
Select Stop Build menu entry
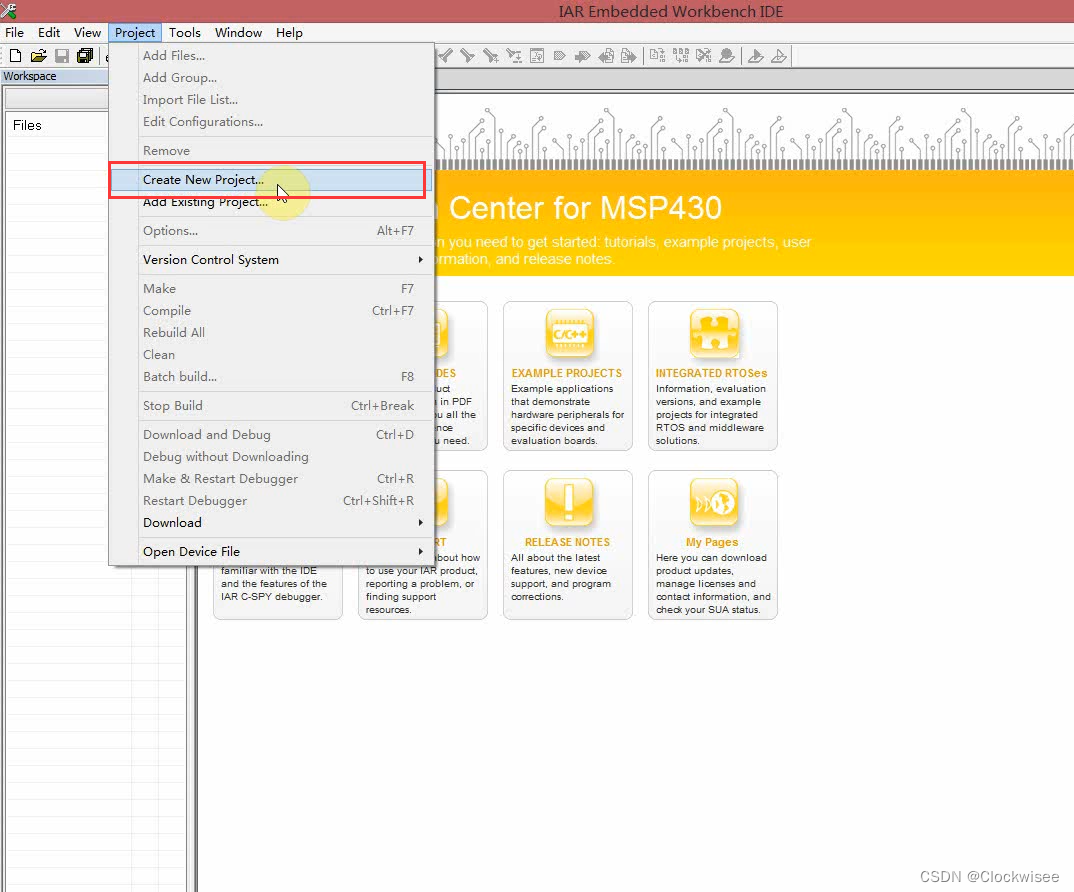click(272, 406)
